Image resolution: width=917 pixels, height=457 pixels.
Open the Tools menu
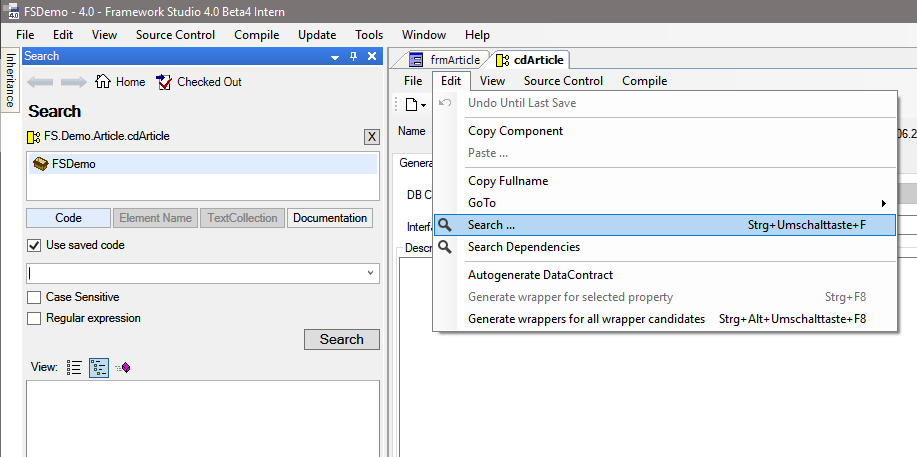(369, 35)
